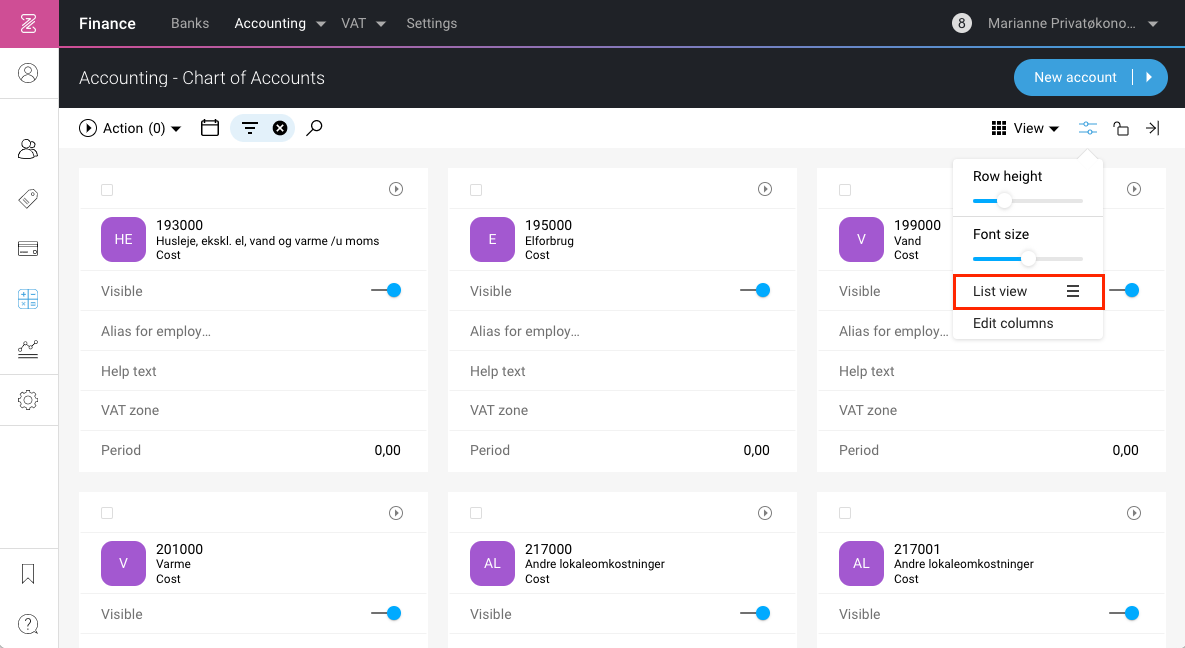Open the help question mark icon
This screenshot has height=648, width=1185.
point(28,624)
